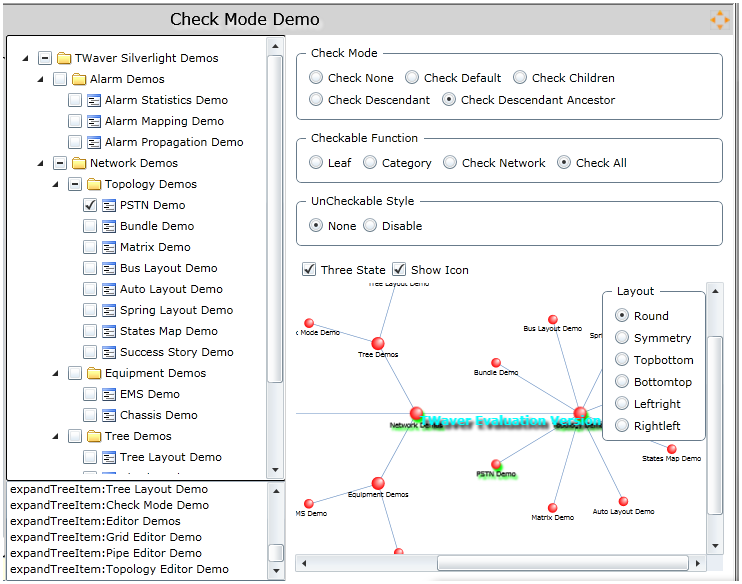Image resolution: width=742 pixels, height=584 pixels.
Task: Click the Topology Demos folder icon
Action: [x=94, y=184]
